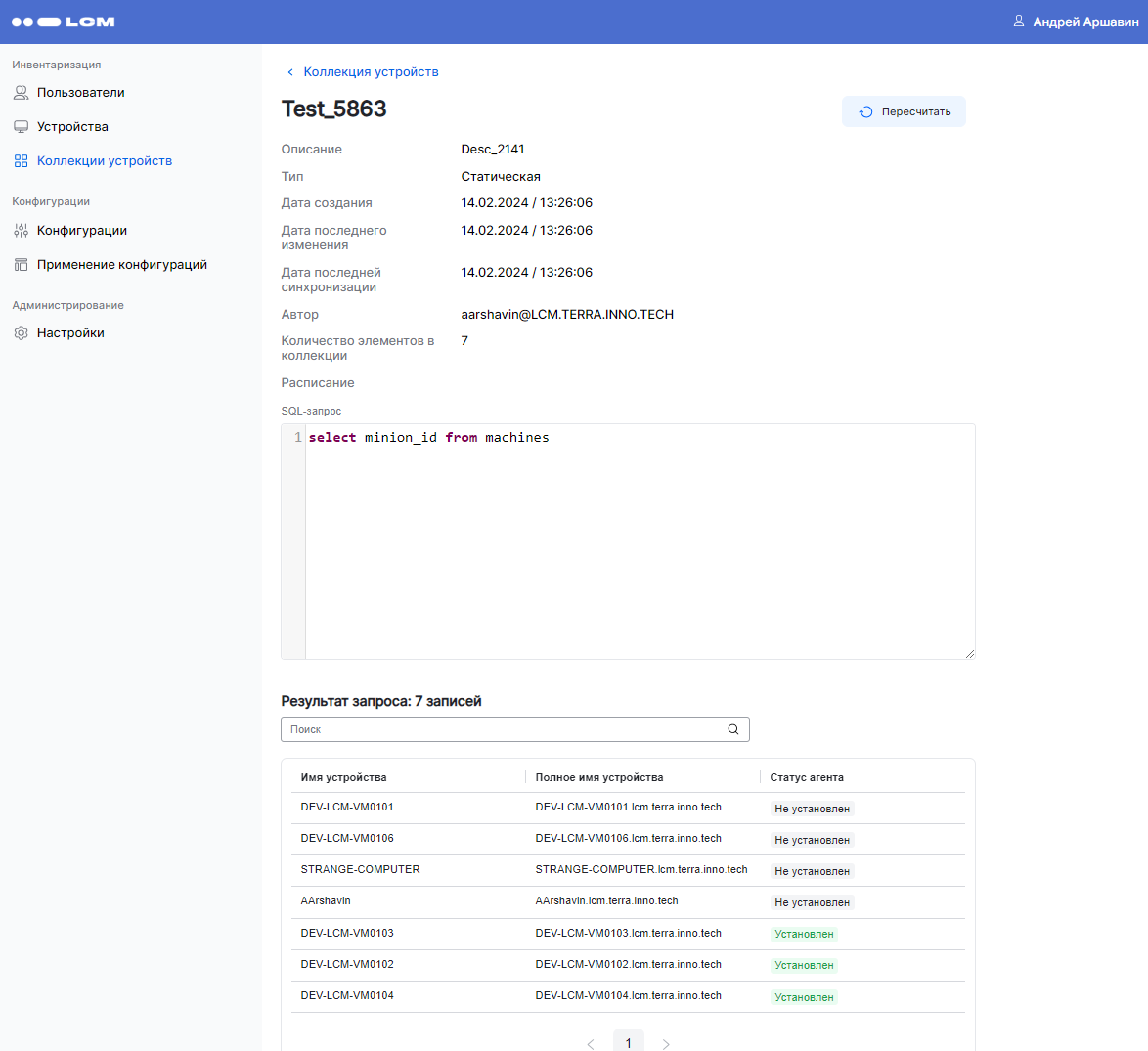Click the Настройки gear icon
Viewport: 1148px width, 1051px height.
[x=21, y=333]
